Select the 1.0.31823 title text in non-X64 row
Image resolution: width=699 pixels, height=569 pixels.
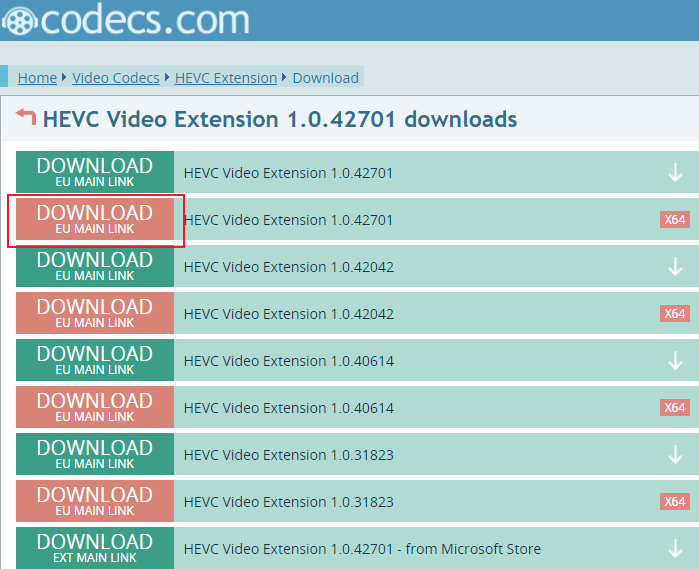tap(289, 455)
